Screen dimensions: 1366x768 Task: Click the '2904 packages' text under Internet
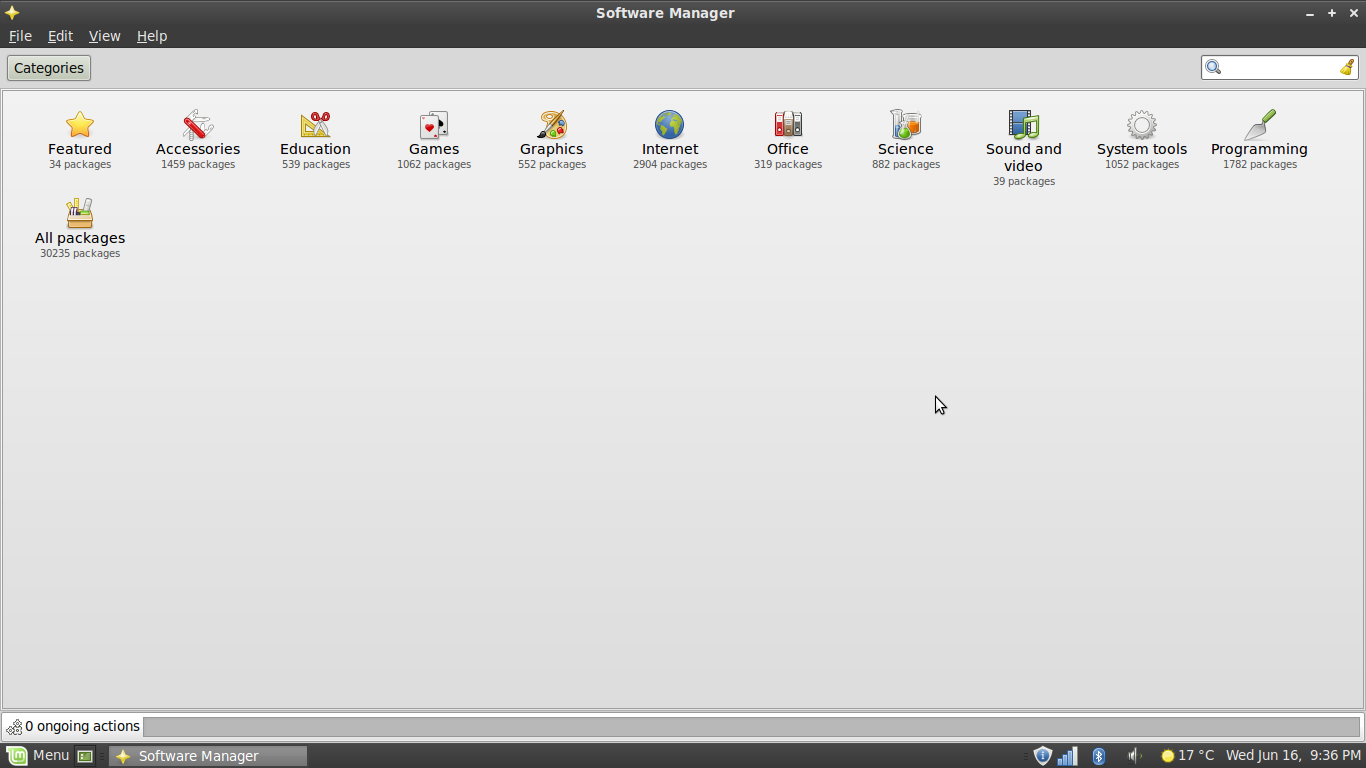[x=670, y=165]
